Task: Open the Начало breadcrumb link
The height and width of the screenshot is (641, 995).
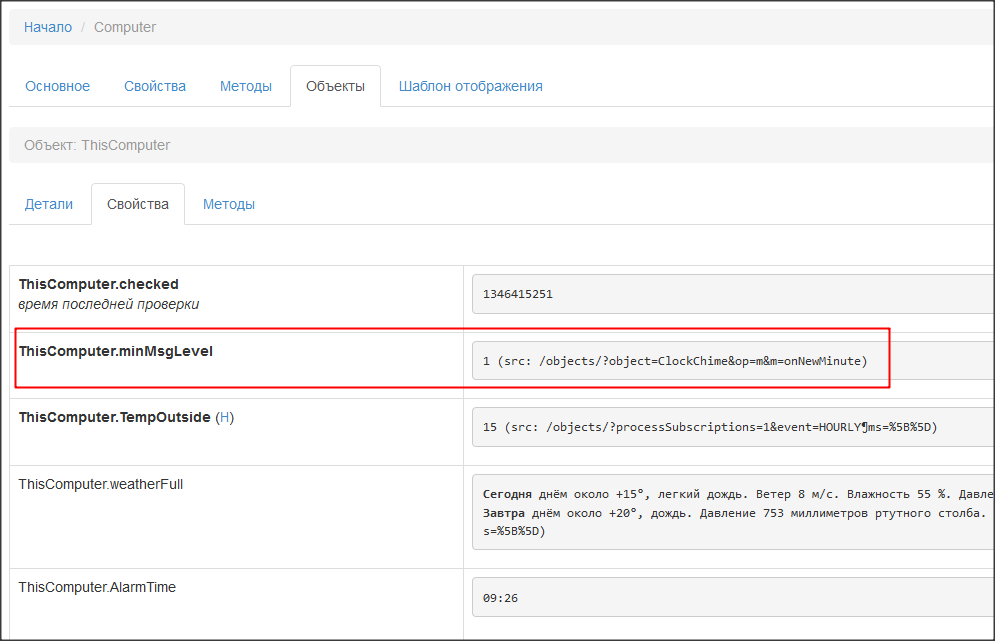Action: (48, 27)
